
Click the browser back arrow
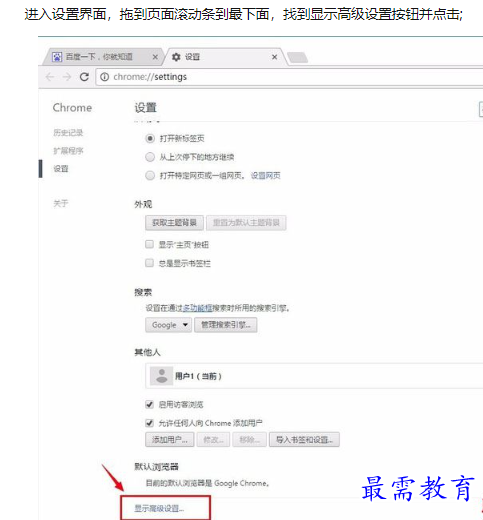tap(50, 77)
